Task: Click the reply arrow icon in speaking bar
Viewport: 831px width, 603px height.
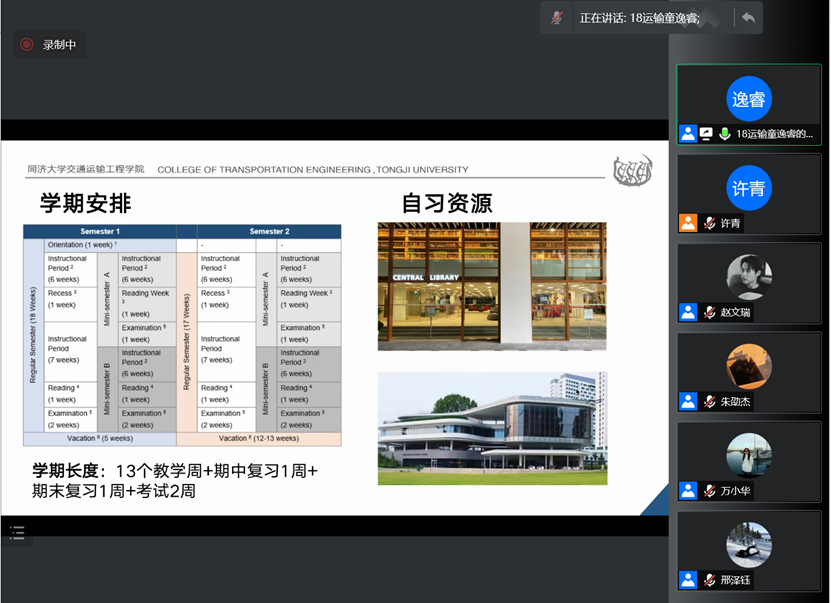Action: [747, 17]
